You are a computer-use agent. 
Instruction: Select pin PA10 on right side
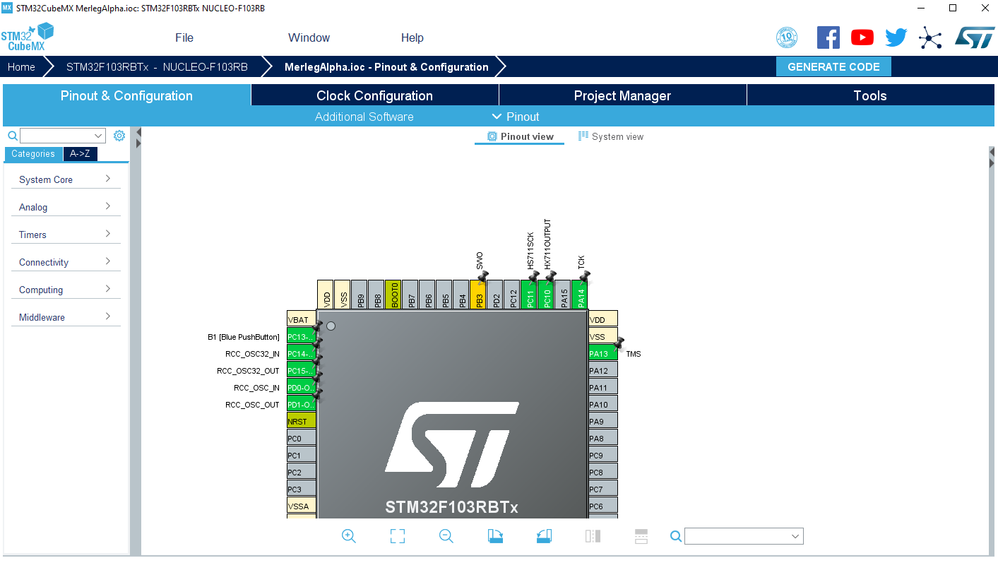[603, 405]
